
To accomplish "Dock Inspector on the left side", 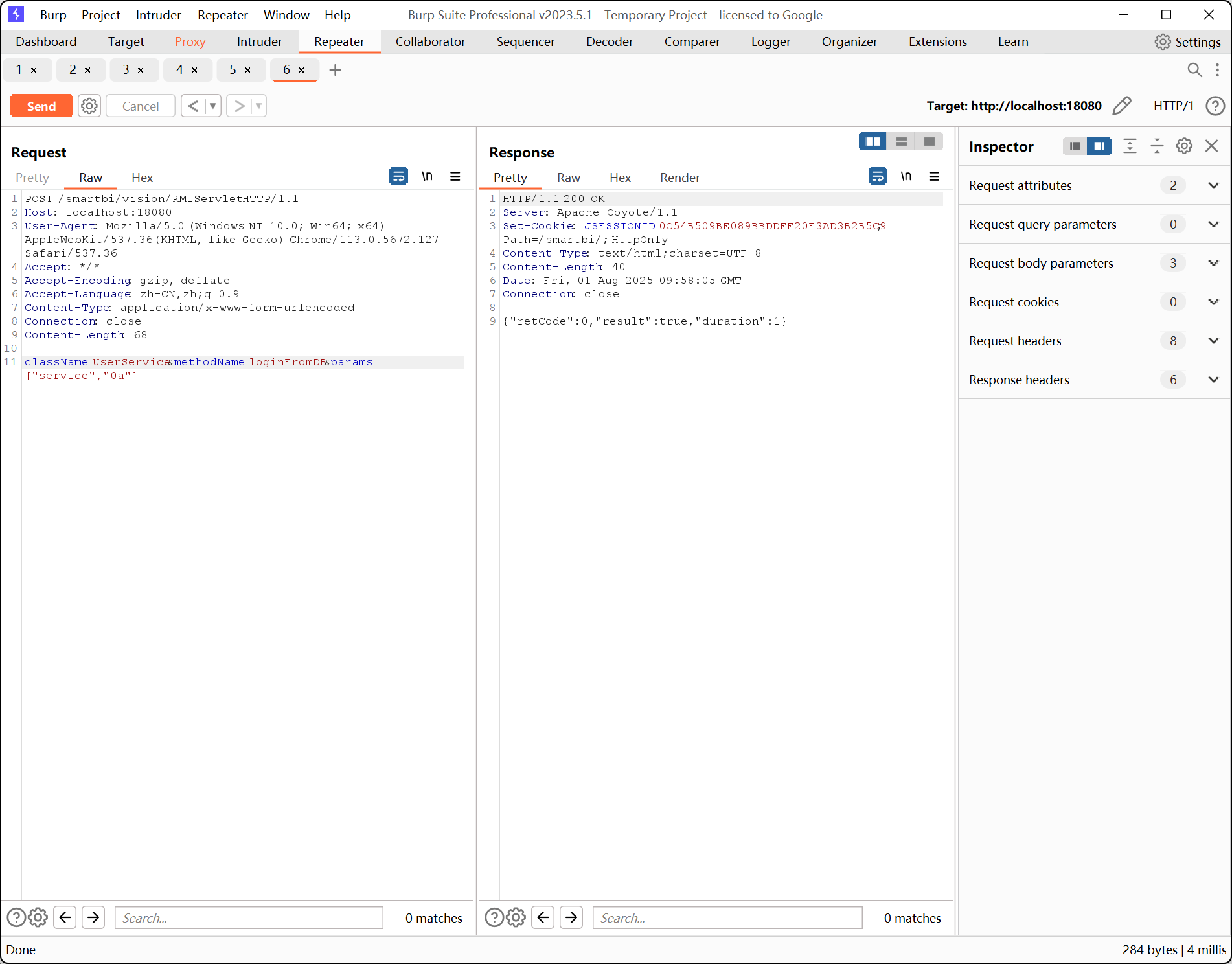I will [x=1075, y=146].
